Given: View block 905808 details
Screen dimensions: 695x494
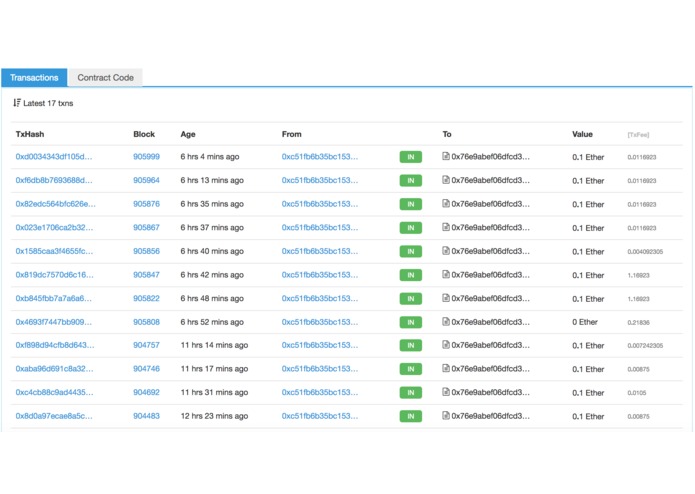Looking at the screenshot, I should tap(146, 322).
